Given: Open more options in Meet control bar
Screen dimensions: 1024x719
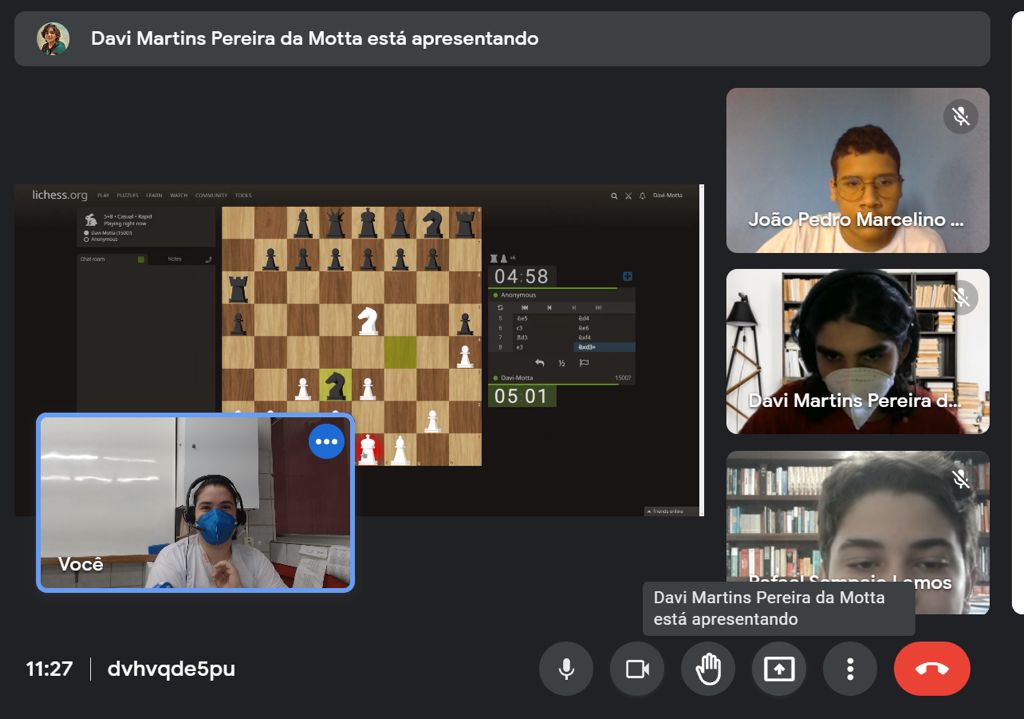Looking at the screenshot, I should click(x=850, y=669).
